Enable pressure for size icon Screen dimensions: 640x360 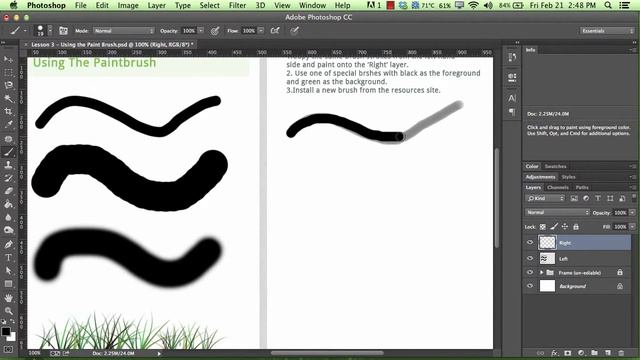click(x=294, y=31)
